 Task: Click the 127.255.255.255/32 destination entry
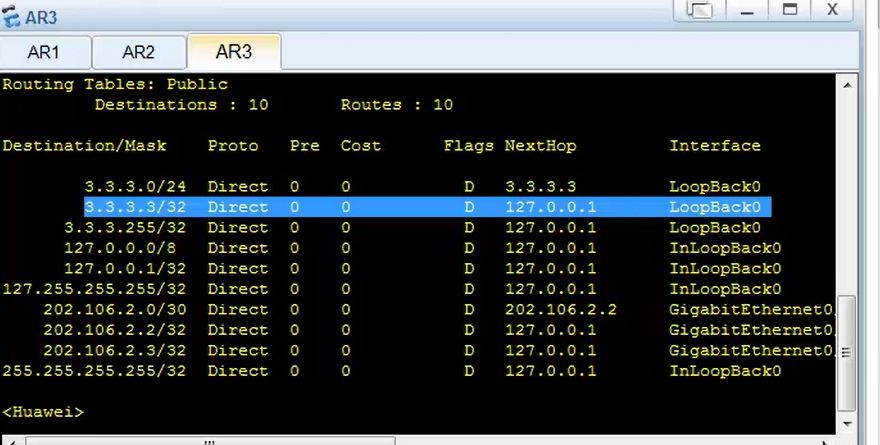(x=94, y=289)
